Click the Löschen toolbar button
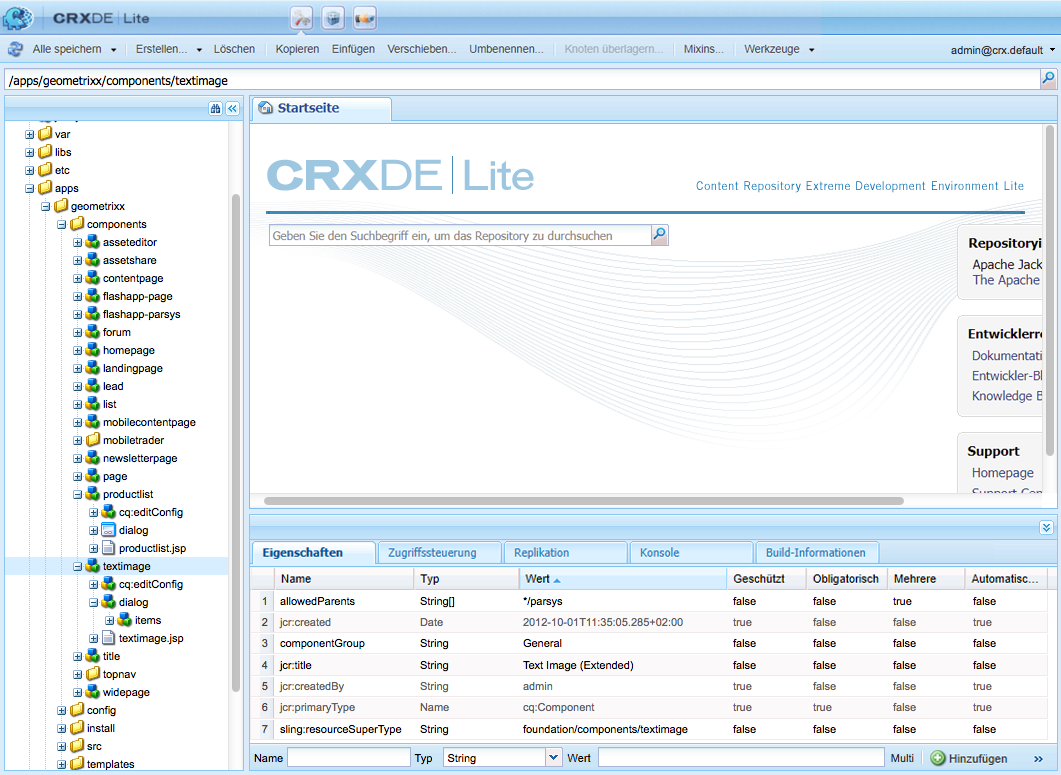Viewport: 1061px width, 775px height. coord(234,49)
